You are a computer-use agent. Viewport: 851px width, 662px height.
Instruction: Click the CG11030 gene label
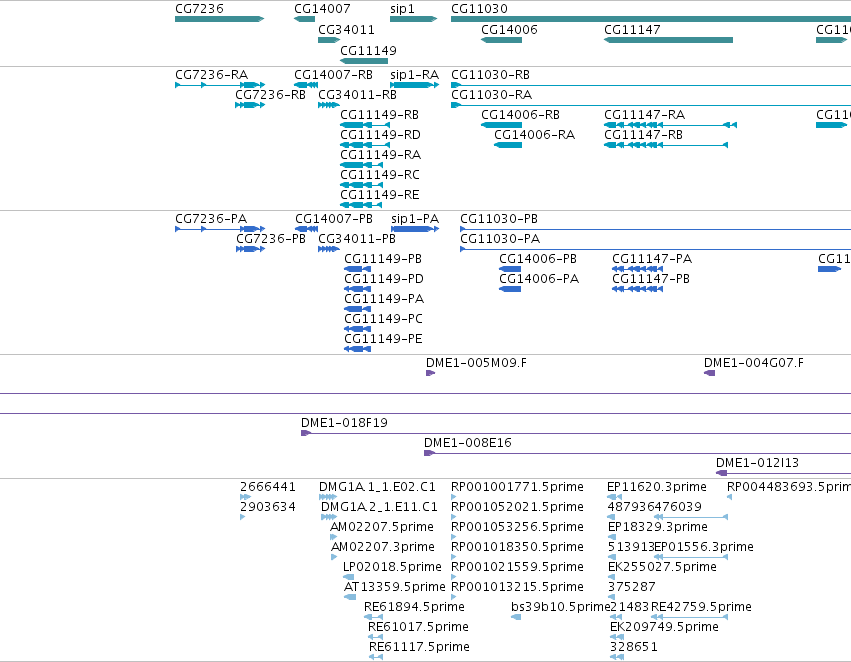coord(479,9)
